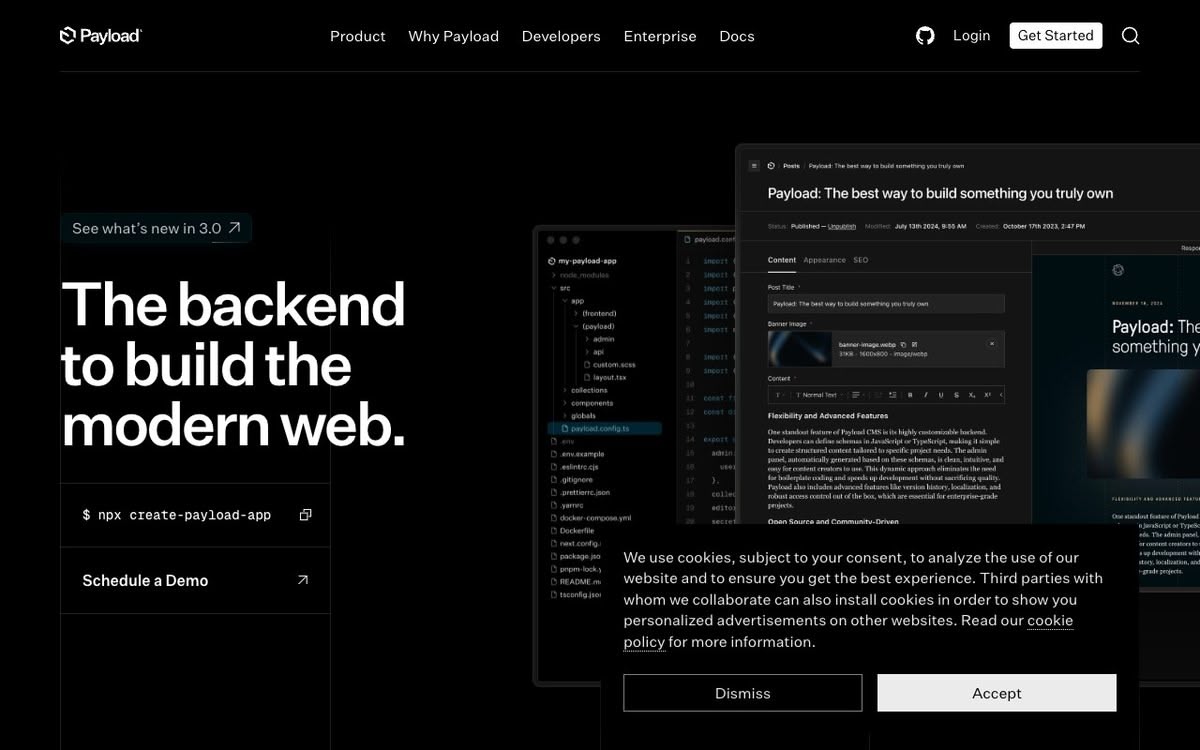Open the Normal Text style dropdown
Image resolution: width=1200 pixels, height=750 pixels.
(819, 395)
